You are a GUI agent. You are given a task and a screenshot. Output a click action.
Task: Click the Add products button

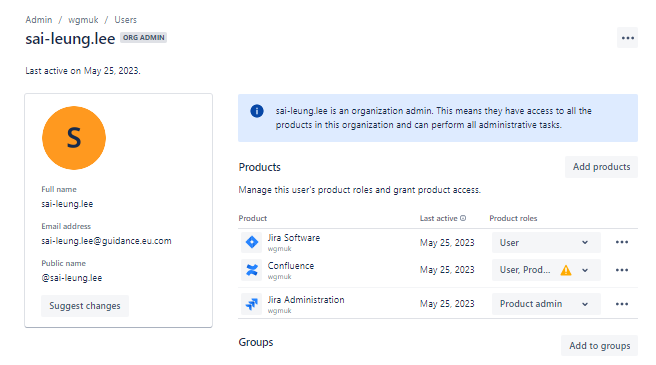pyautogui.click(x=601, y=167)
